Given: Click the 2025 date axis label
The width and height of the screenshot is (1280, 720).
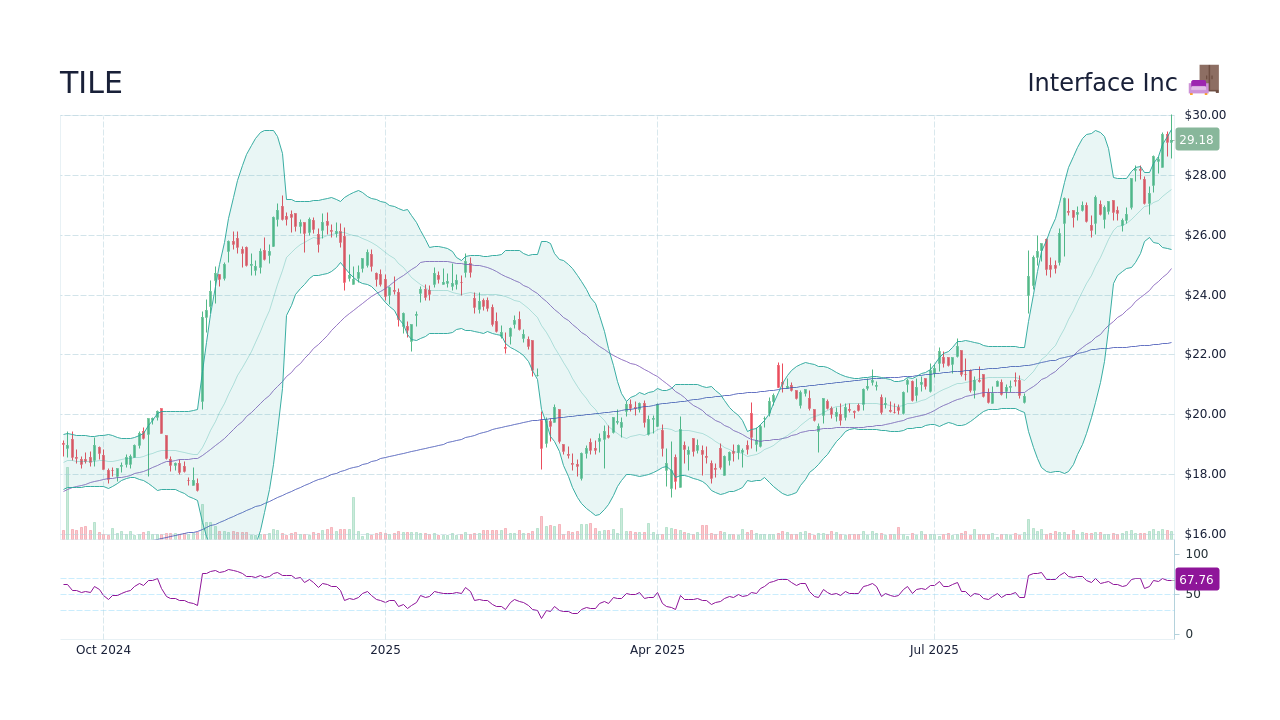Looking at the screenshot, I should tap(385, 650).
